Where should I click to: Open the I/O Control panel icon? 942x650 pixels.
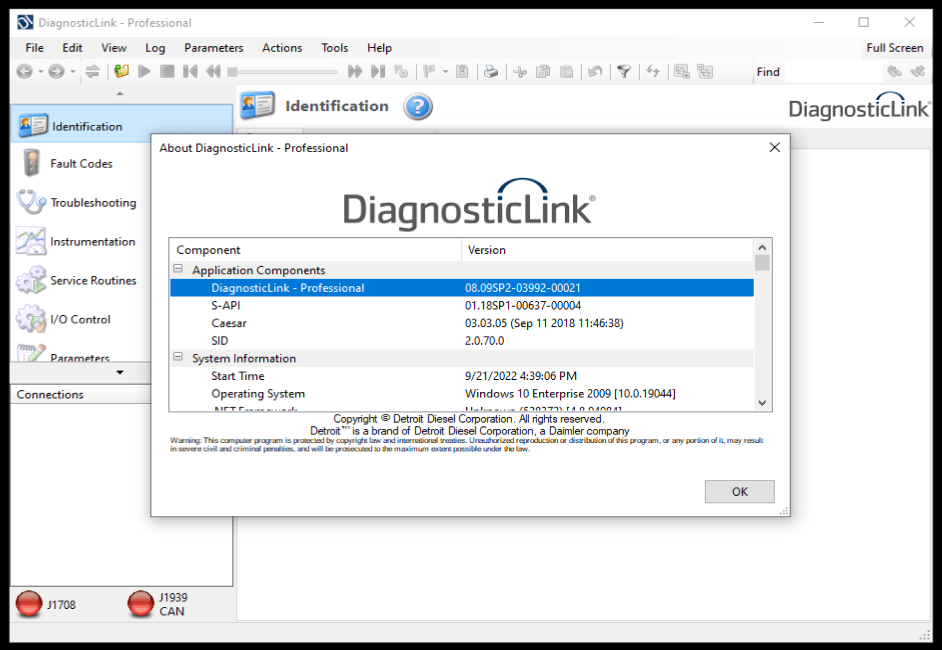pyautogui.click(x=31, y=320)
